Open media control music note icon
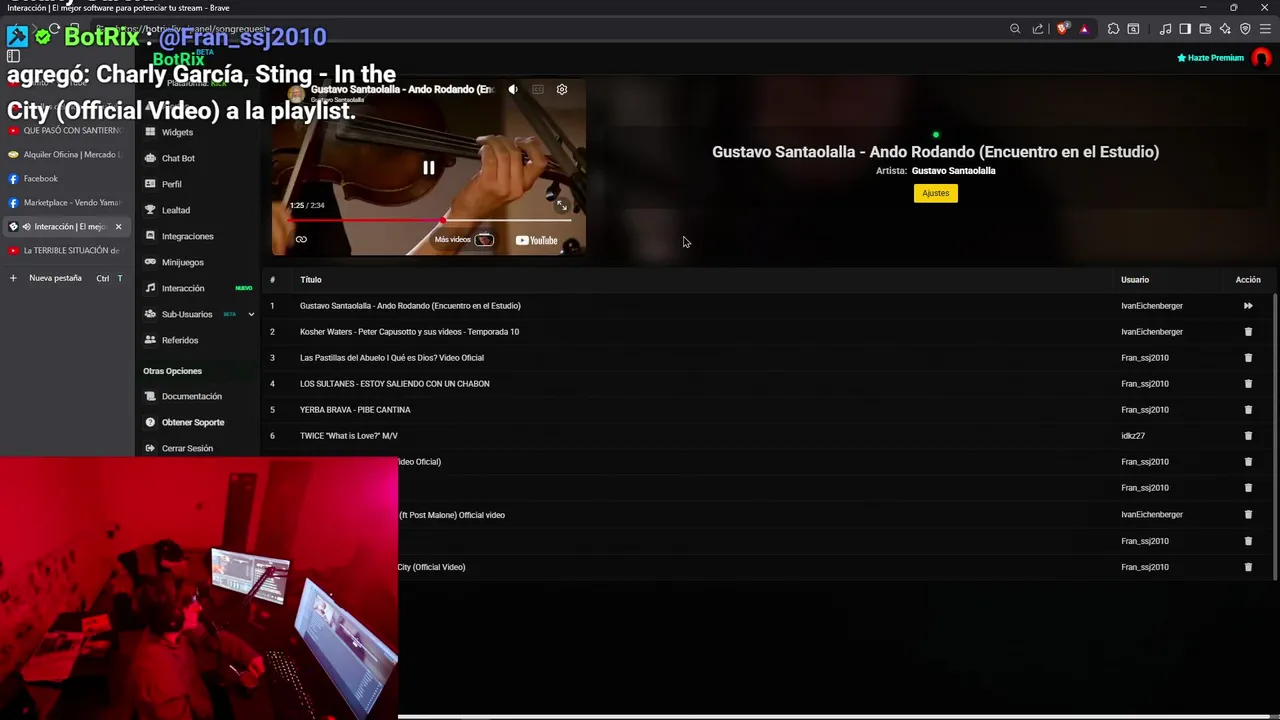Viewport: 1280px width, 720px height. pyautogui.click(x=1165, y=29)
